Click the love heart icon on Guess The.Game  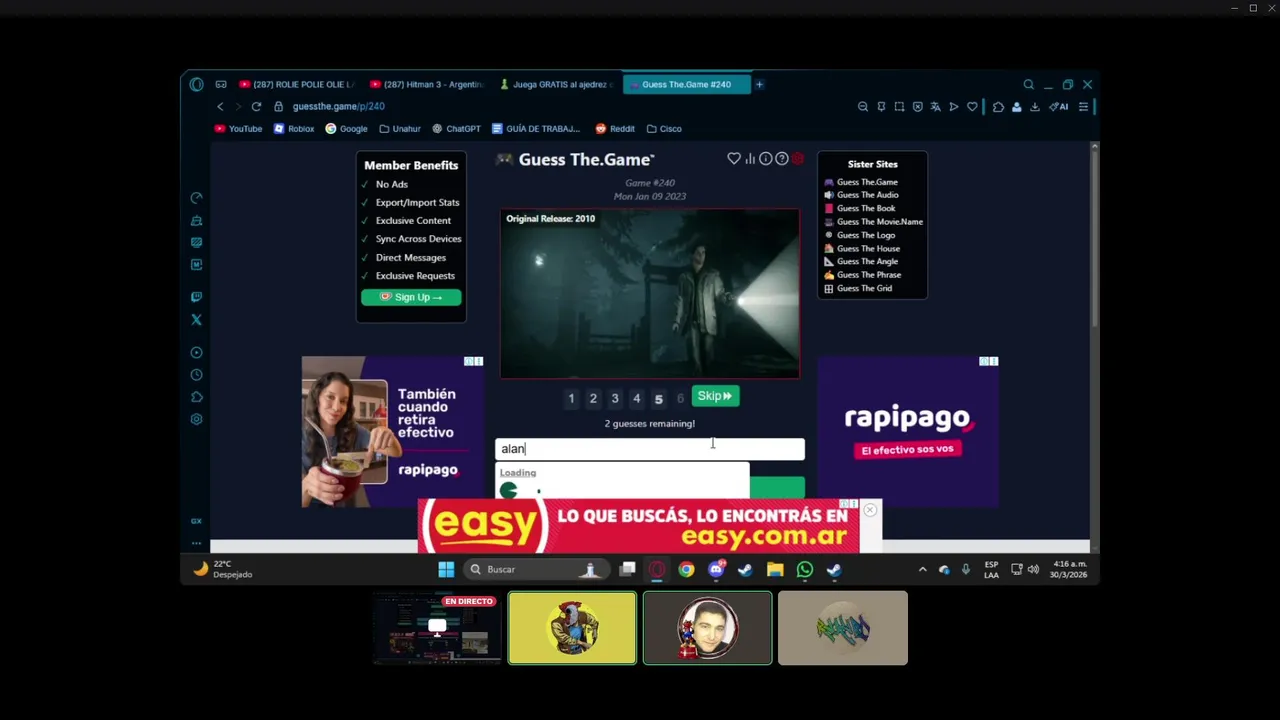coord(734,159)
